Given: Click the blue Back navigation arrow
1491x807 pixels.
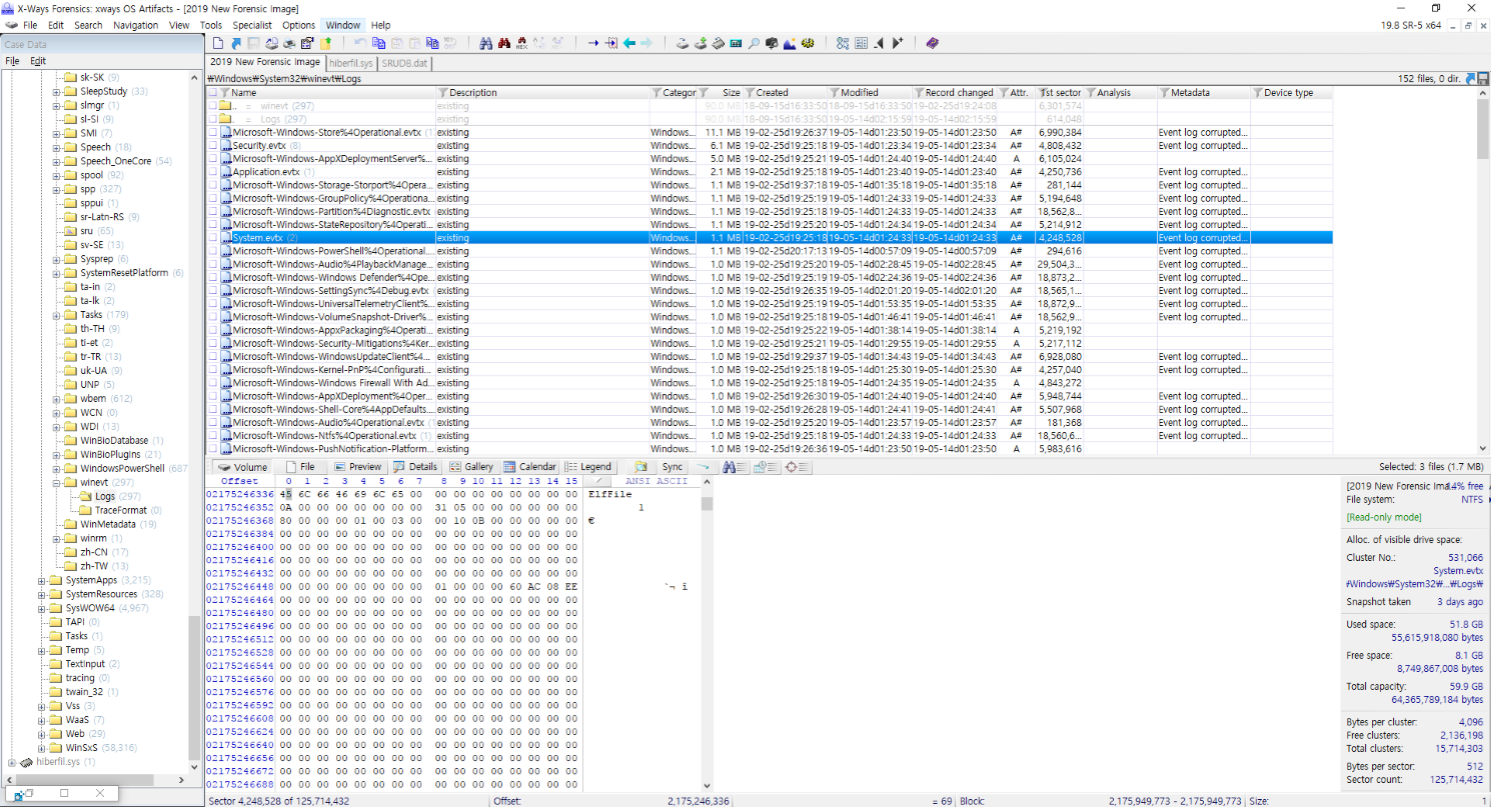Looking at the screenshot, I should click(629, 43).
